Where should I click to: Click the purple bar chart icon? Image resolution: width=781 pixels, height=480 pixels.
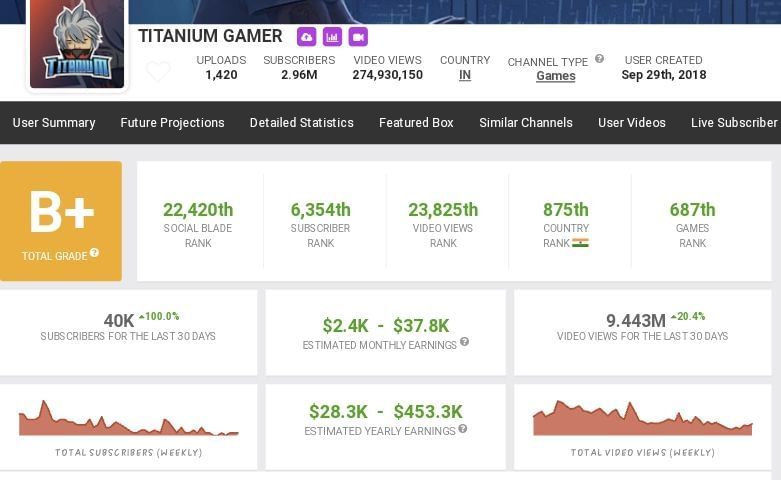tap(332, 37)
